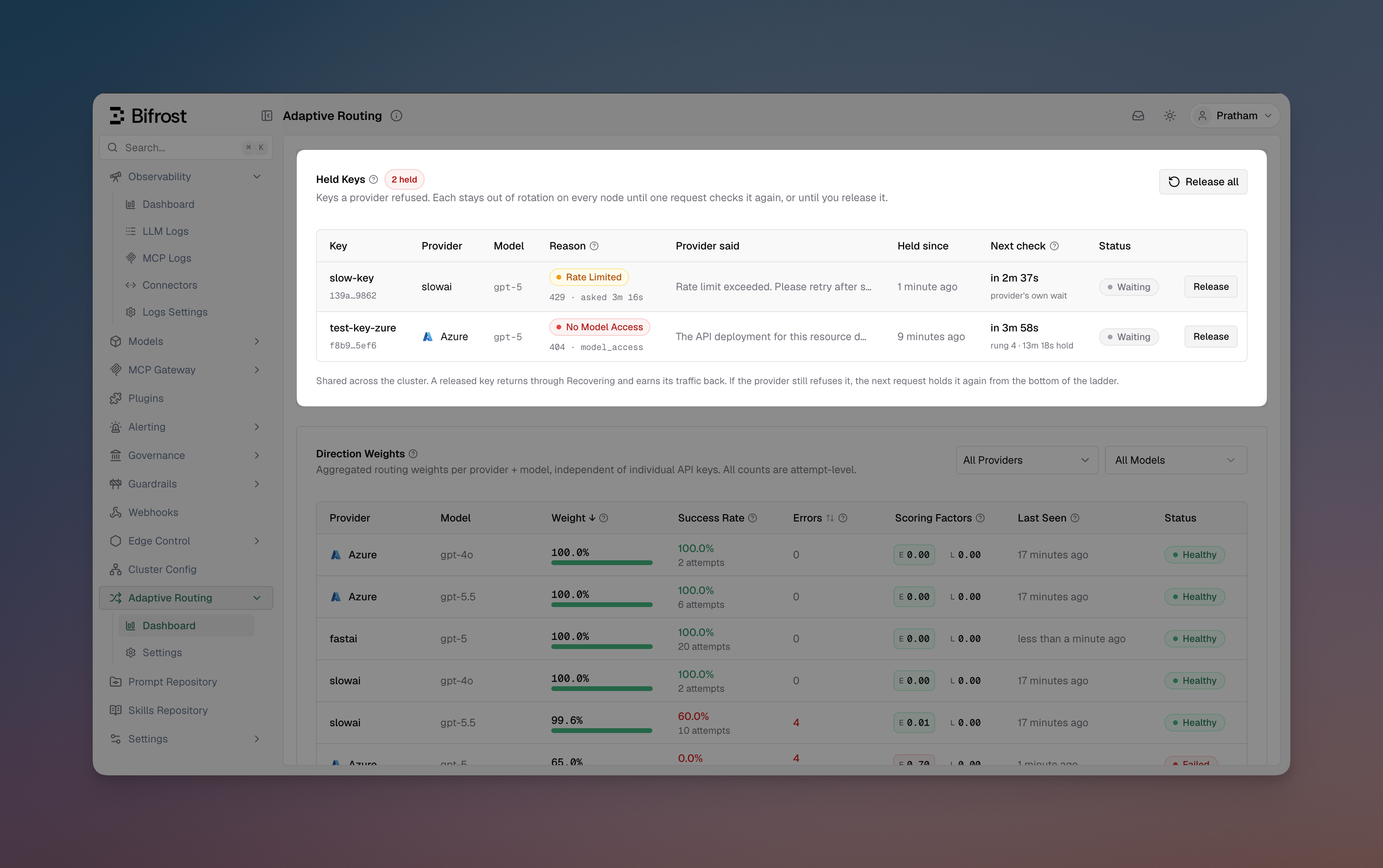Show the Reason column help icon

coord(594,246)
